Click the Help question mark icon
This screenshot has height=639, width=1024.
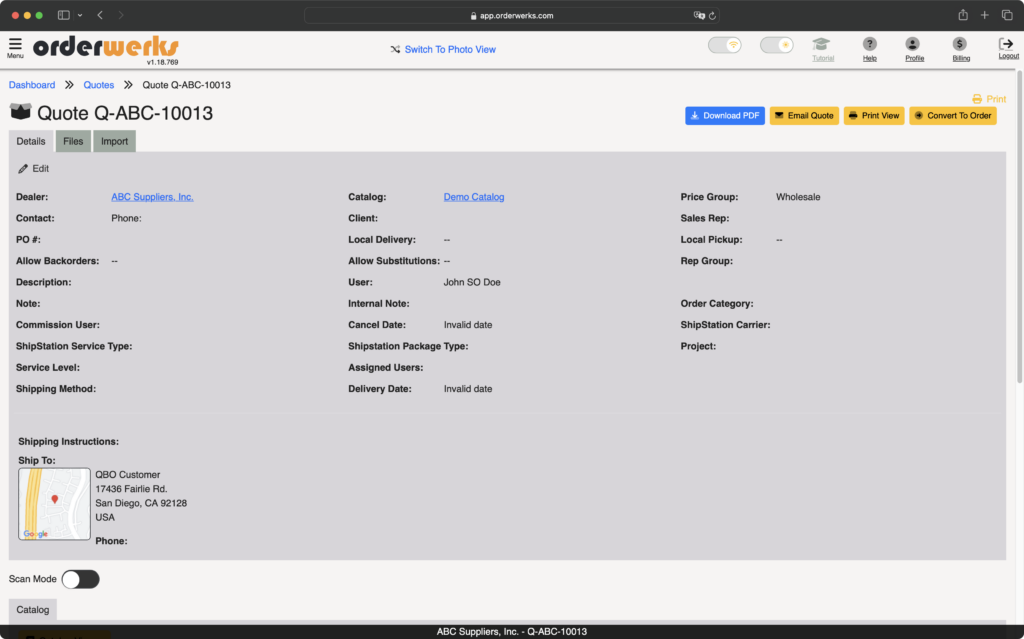(869, 44)
